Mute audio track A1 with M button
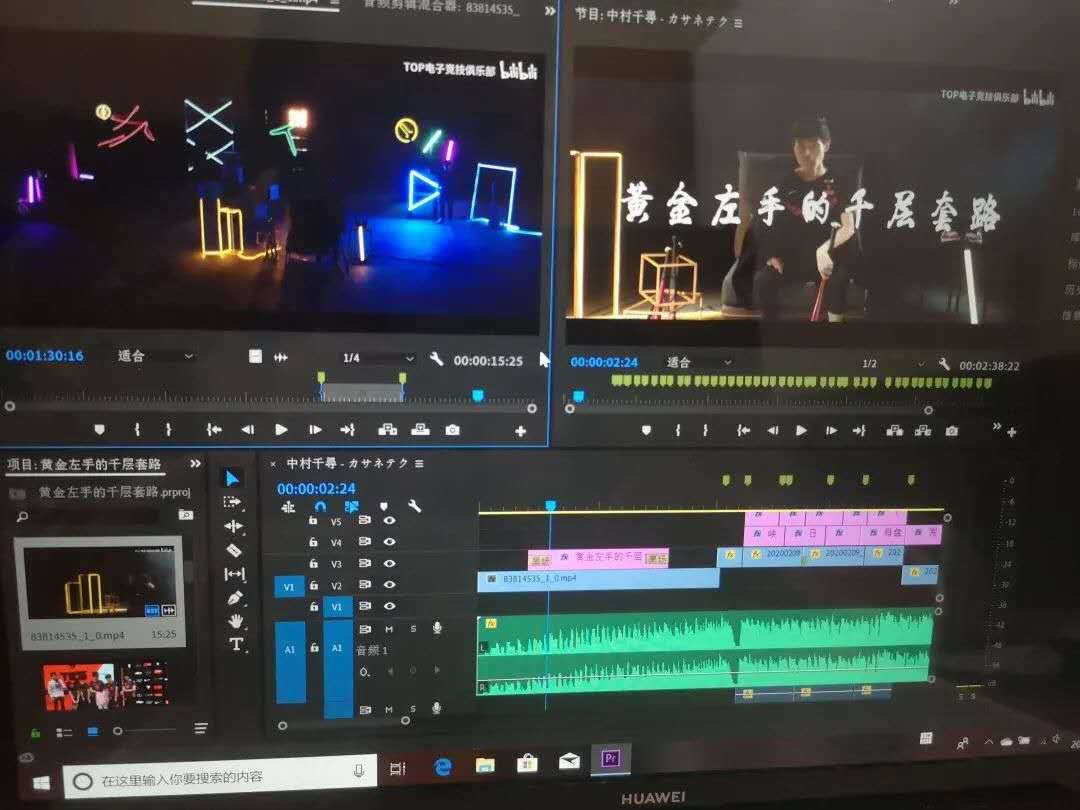 click(x=389, y=628)
